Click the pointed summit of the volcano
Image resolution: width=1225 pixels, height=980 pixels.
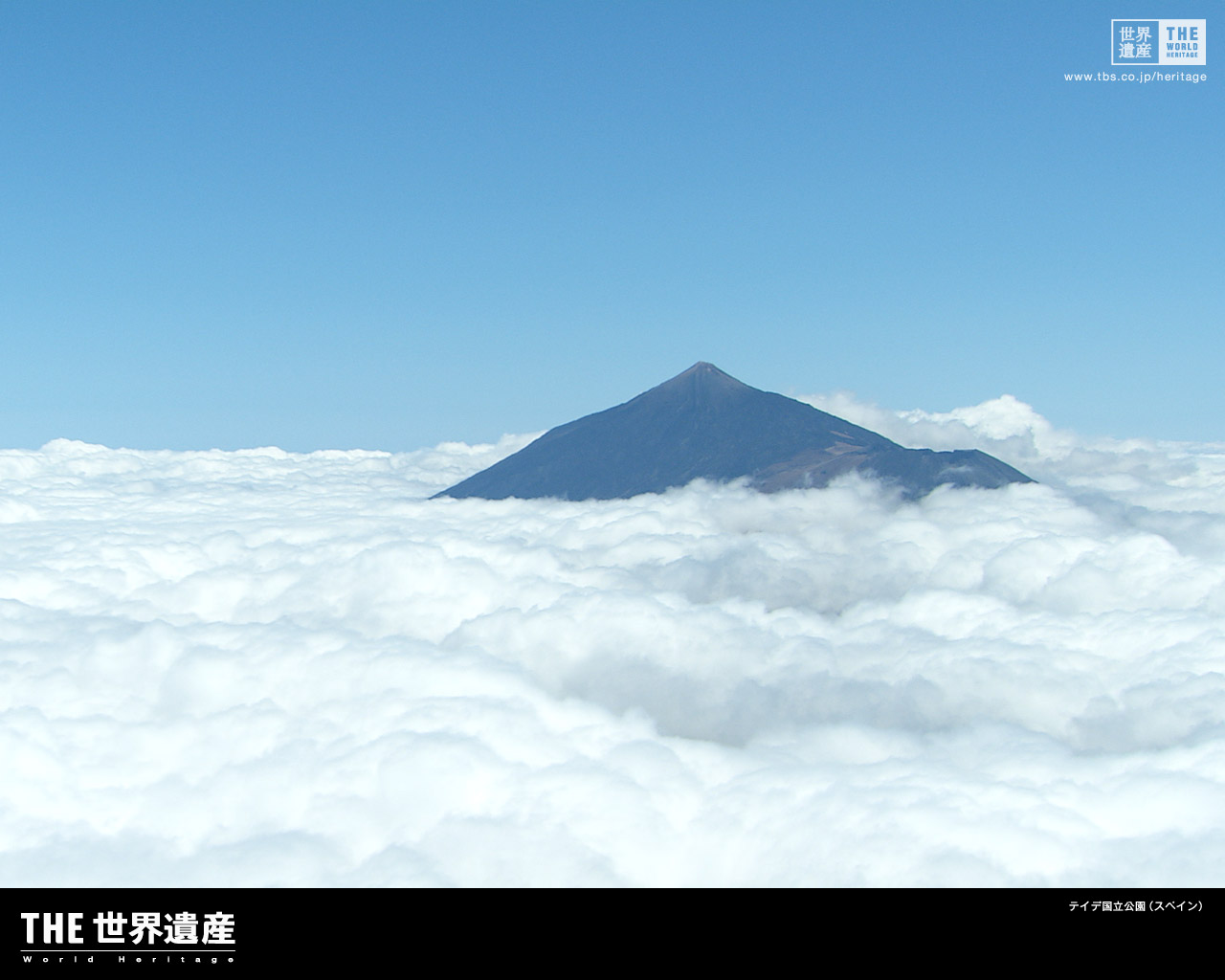[x=703, y=365]
